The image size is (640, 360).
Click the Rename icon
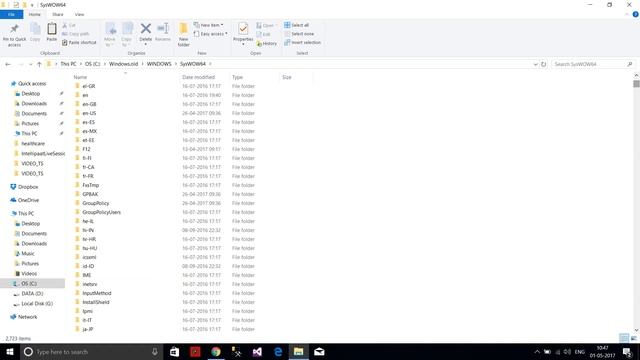[163, 29]
